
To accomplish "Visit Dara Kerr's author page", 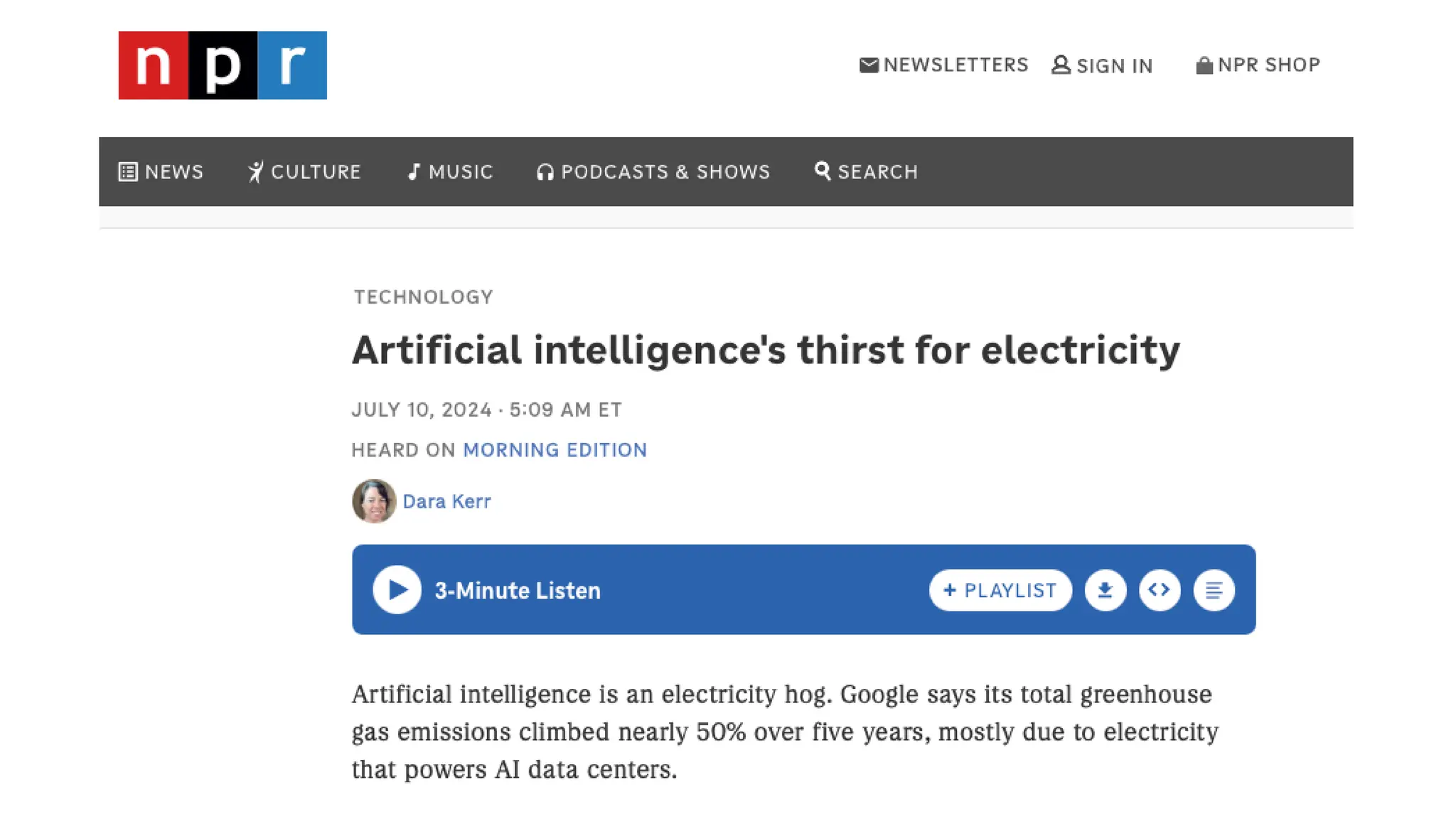I will pos(446,502).
